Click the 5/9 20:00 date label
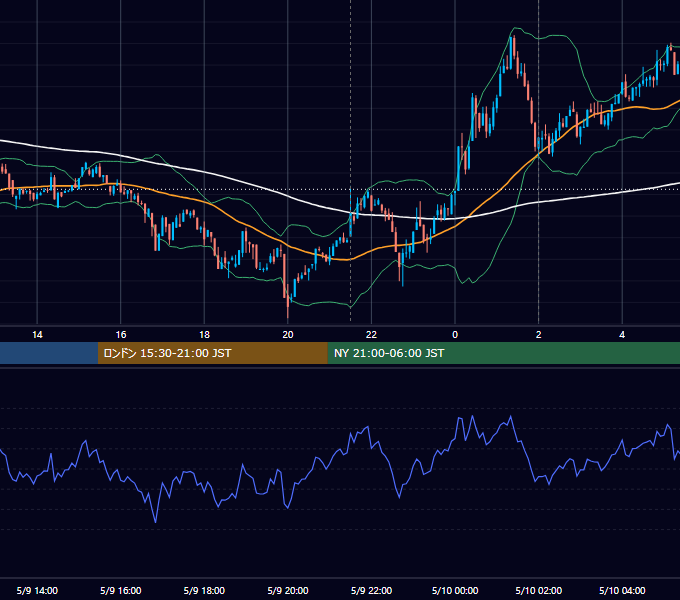The height and width of the screenshot is (600, 680). (288, 590)
